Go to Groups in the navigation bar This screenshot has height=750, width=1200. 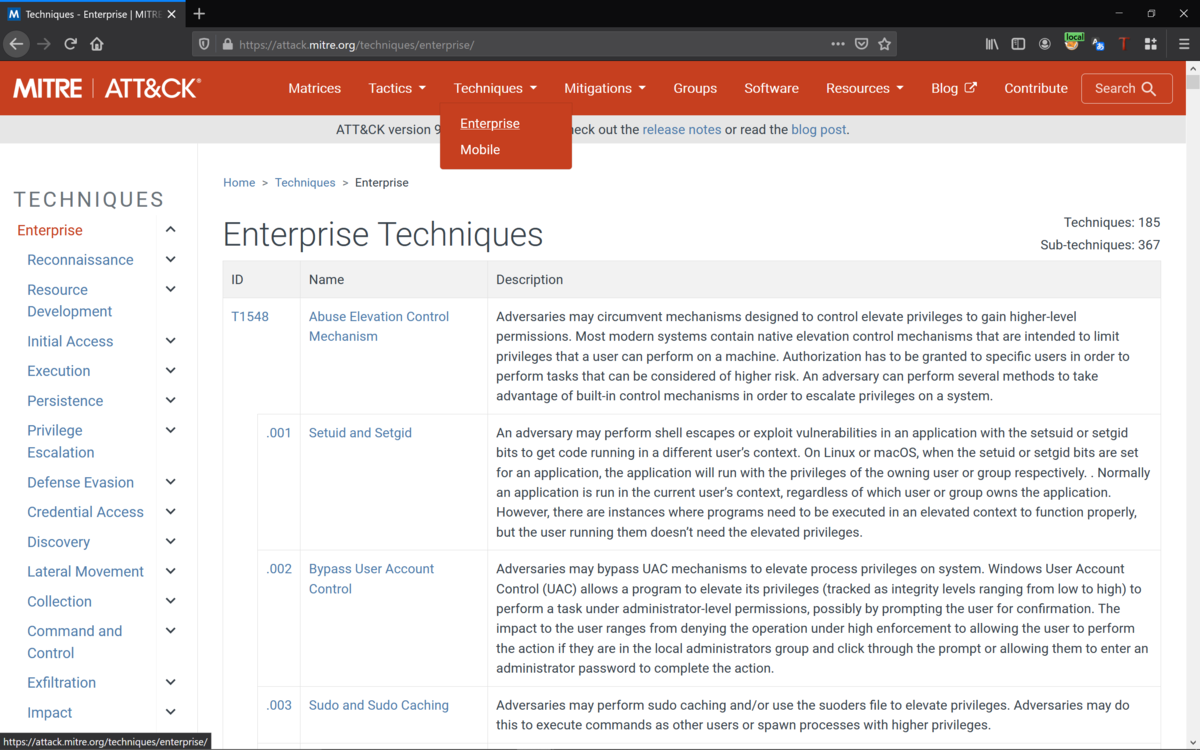point(695,88)
